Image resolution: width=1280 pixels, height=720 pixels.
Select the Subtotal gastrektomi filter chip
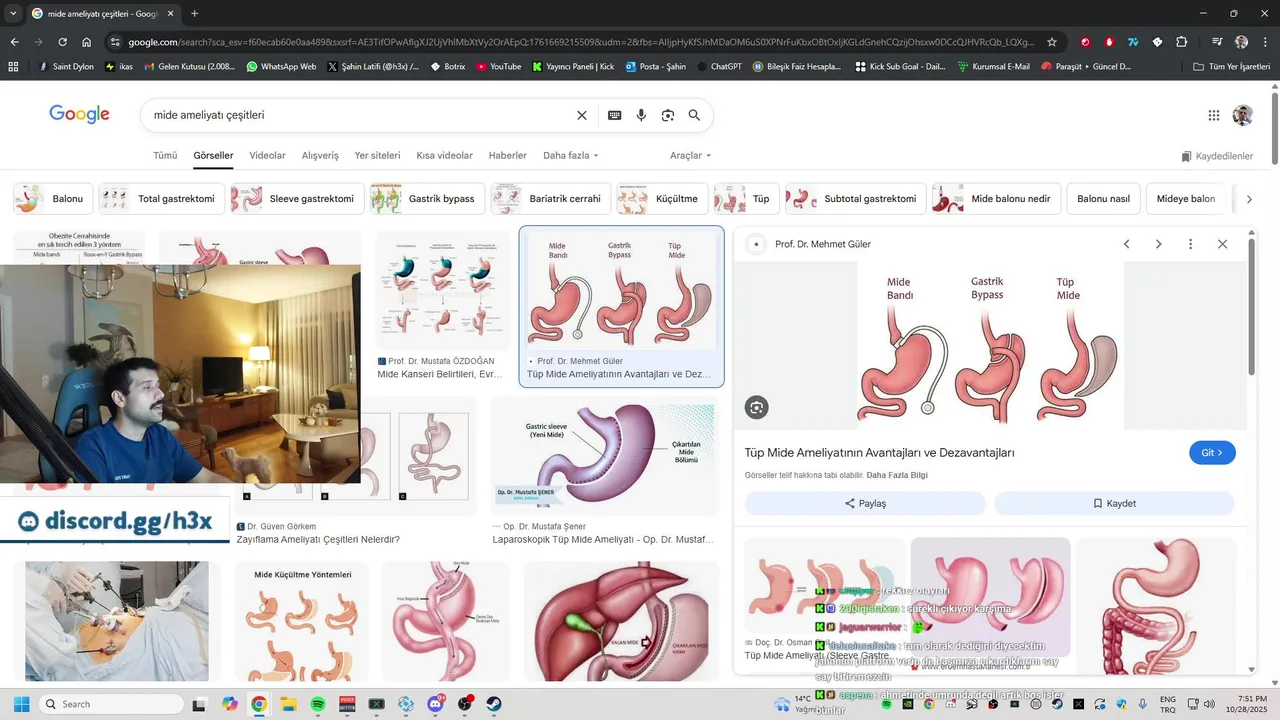pos(856,199)
